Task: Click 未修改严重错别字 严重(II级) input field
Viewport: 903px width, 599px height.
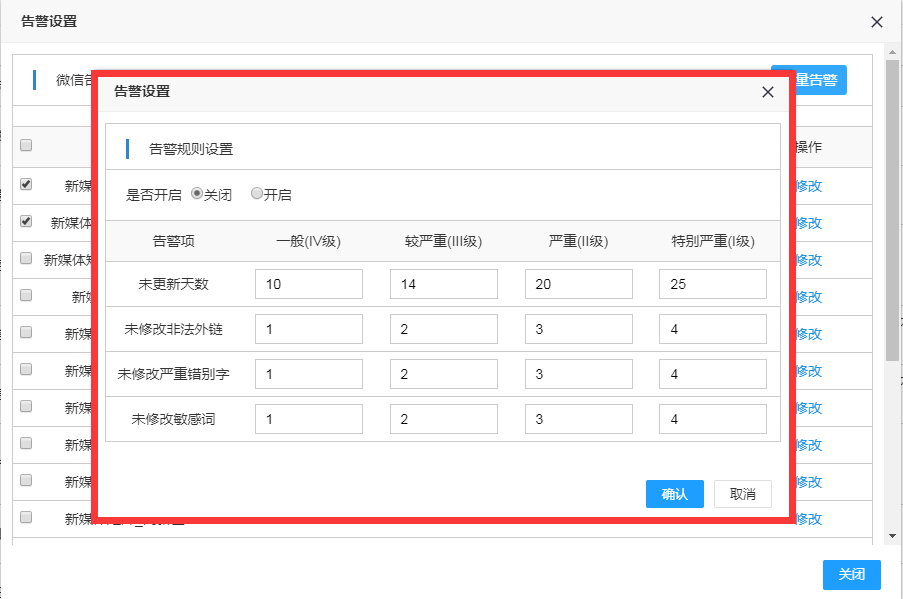Action: 578,374
